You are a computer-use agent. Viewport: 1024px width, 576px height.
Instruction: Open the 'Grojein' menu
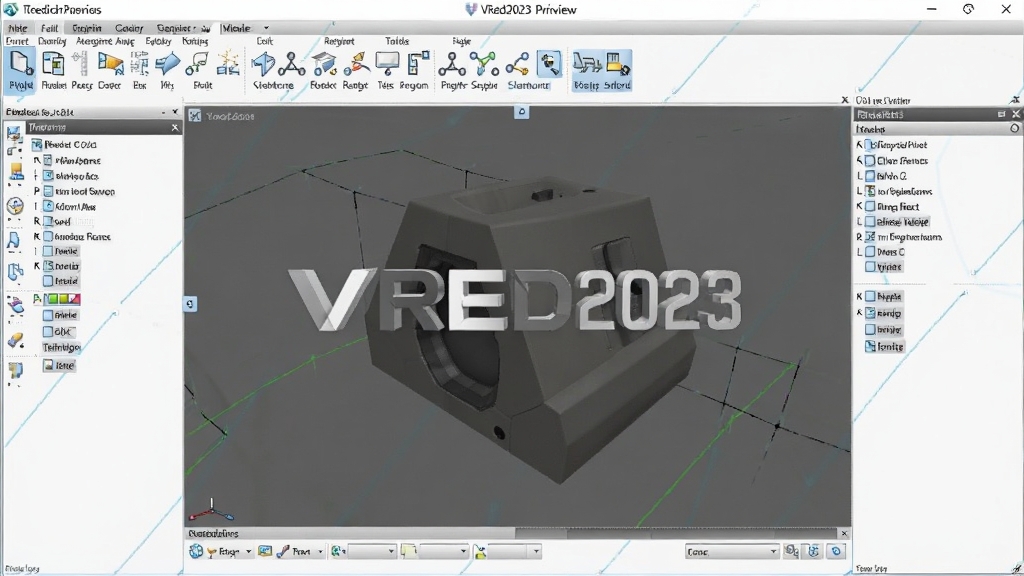click(87, 28)
